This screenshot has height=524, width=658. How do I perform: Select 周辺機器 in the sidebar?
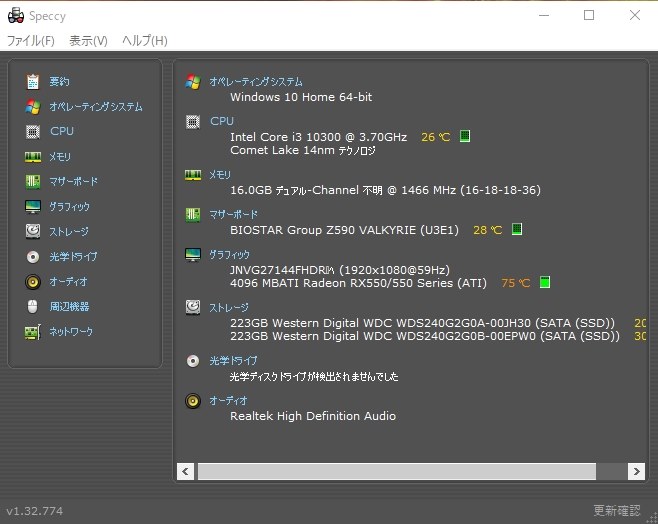click(69, 307)
